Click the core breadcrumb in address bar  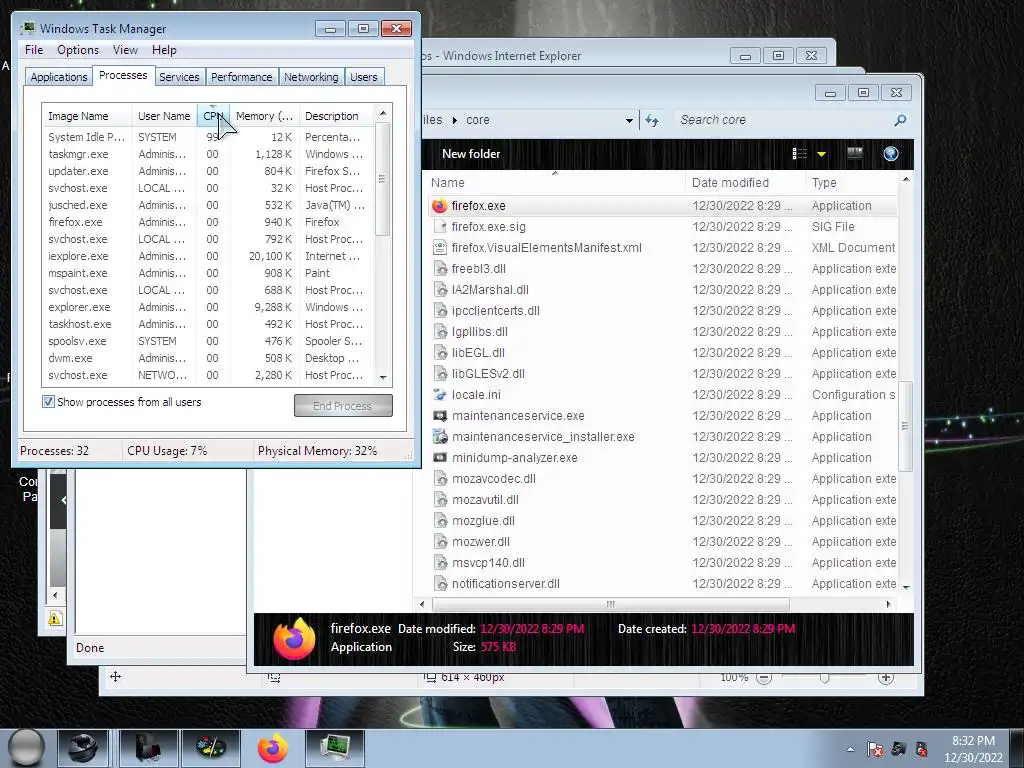click(477, 120)
